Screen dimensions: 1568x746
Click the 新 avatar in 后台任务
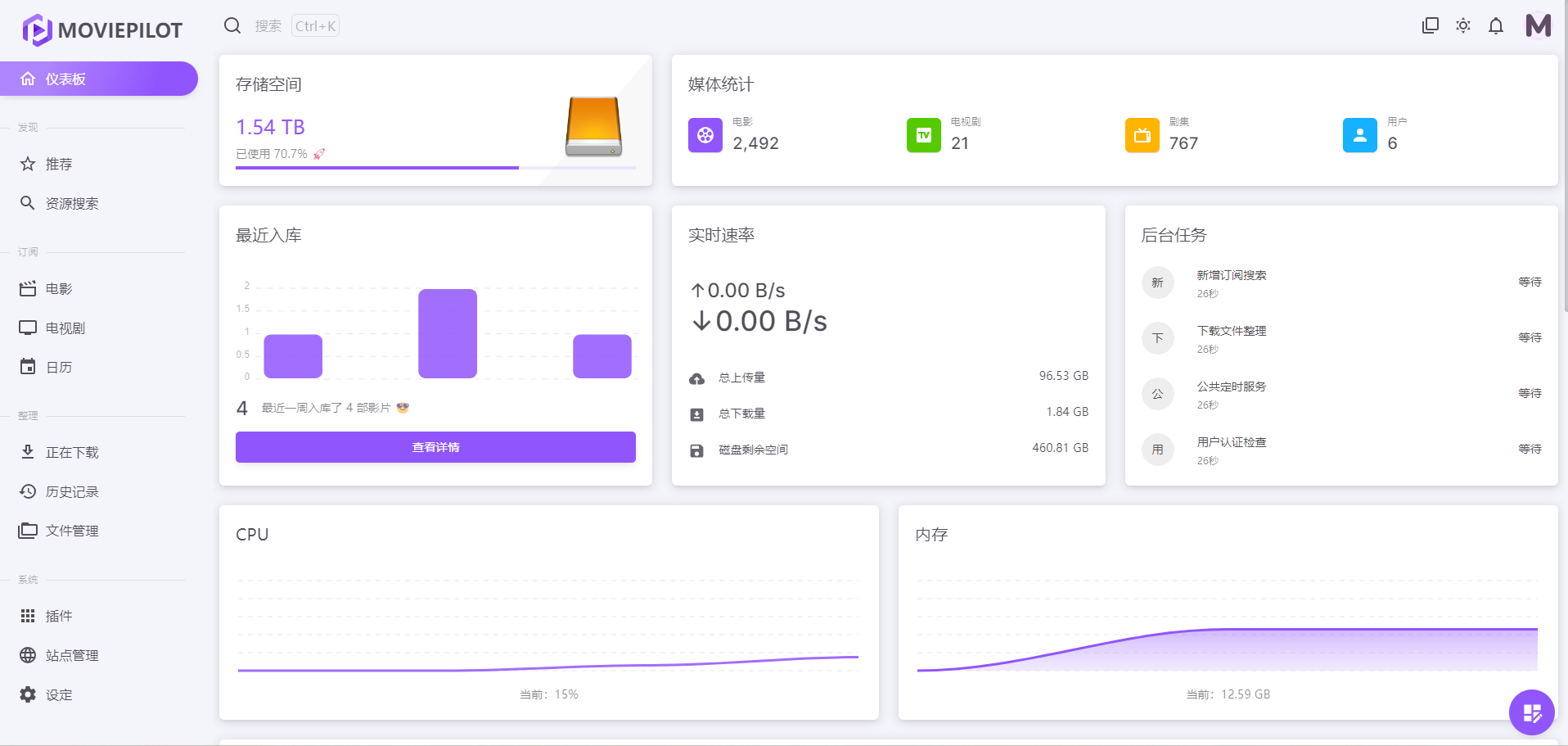click(x=1158, y=283)
